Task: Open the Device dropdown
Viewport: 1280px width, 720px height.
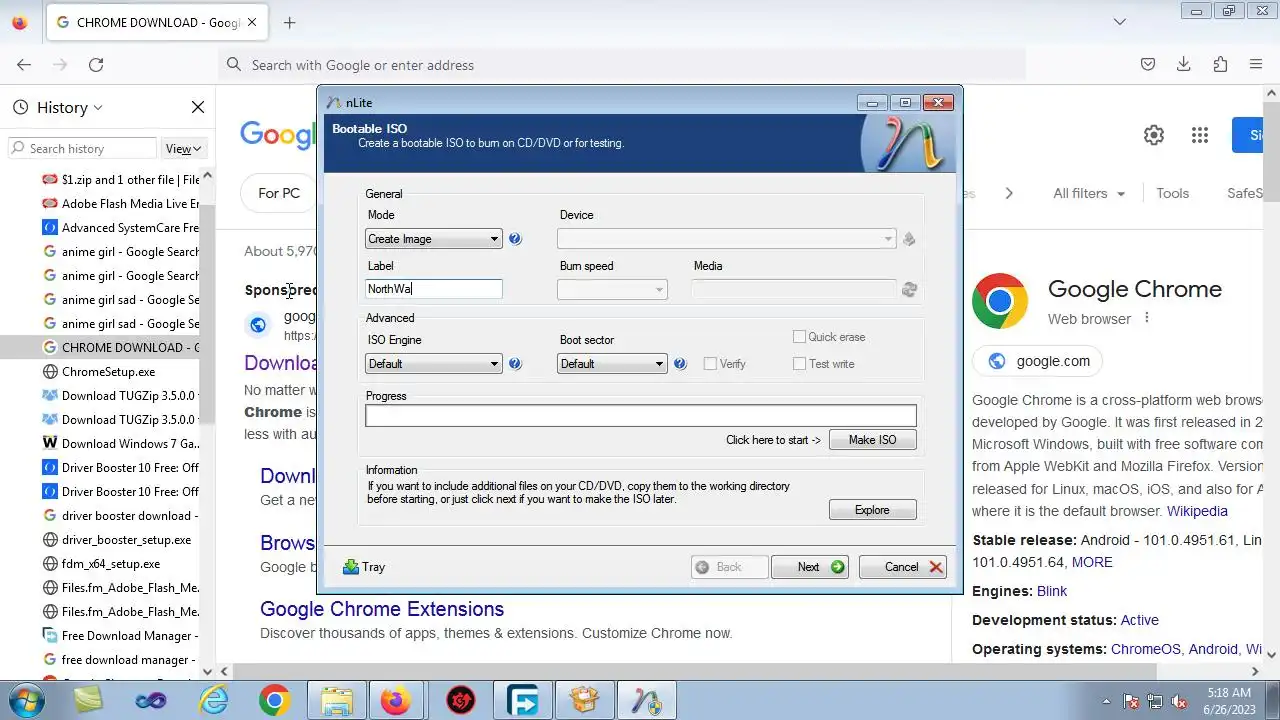Action: [x=726, y=239]
